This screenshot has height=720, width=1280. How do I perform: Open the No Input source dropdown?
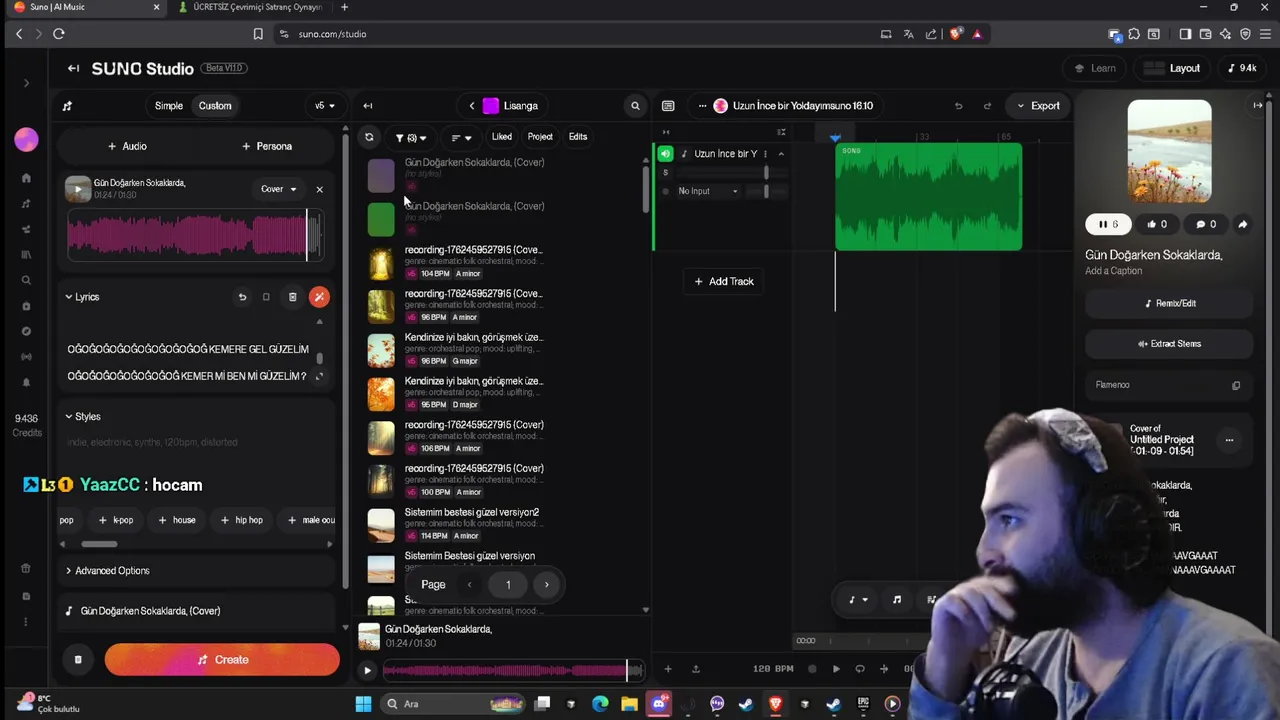(x=708, y=191)
